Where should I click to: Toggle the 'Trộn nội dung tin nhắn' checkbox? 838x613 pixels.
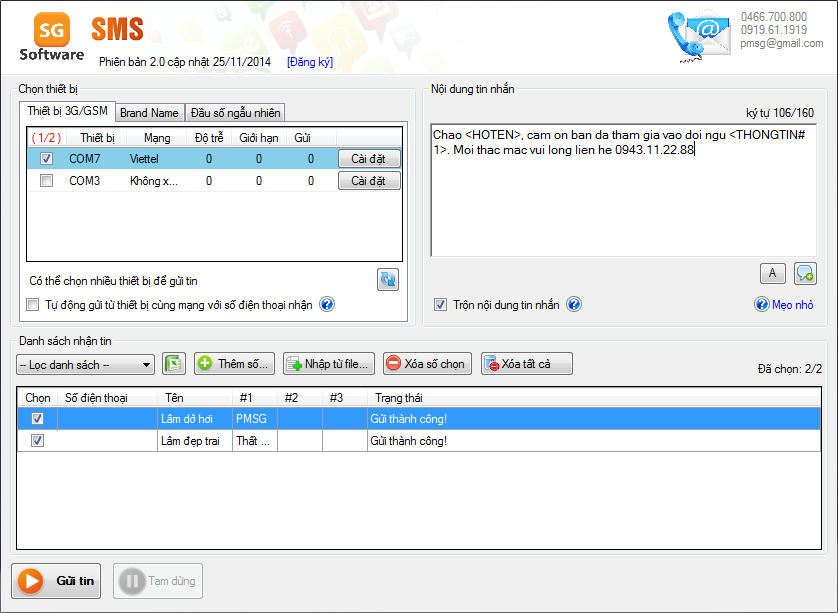441,305
